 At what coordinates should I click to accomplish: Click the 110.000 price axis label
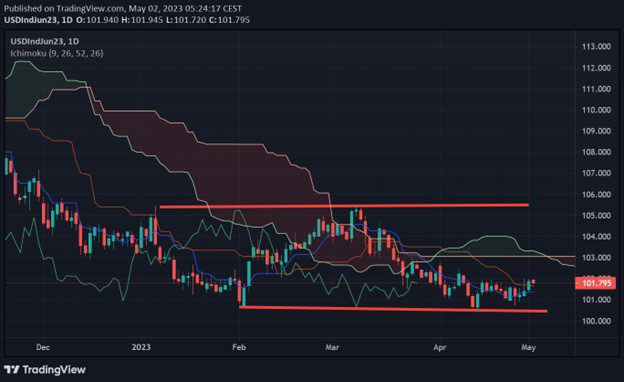pos(596,110)
